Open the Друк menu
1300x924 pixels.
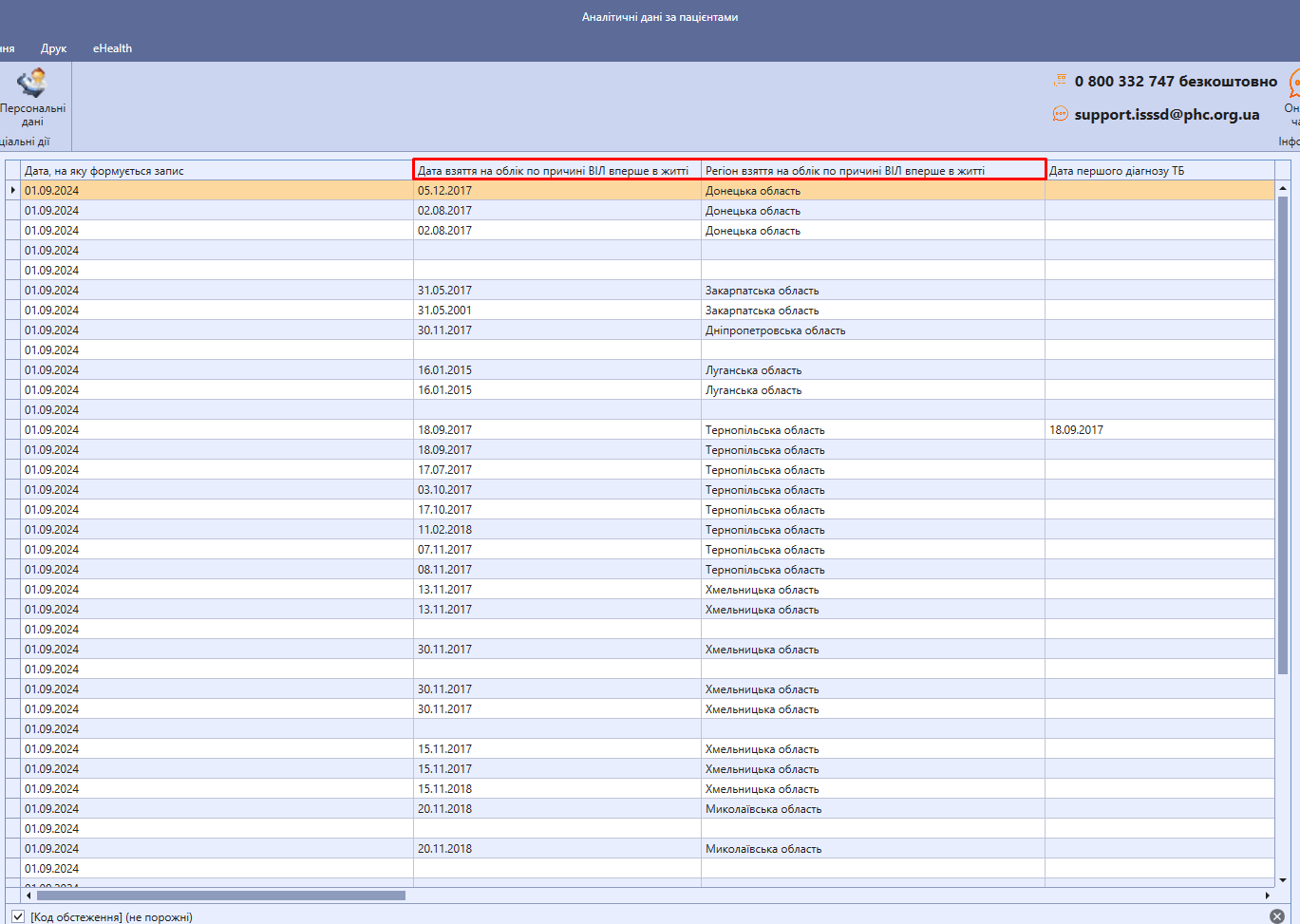54,48
